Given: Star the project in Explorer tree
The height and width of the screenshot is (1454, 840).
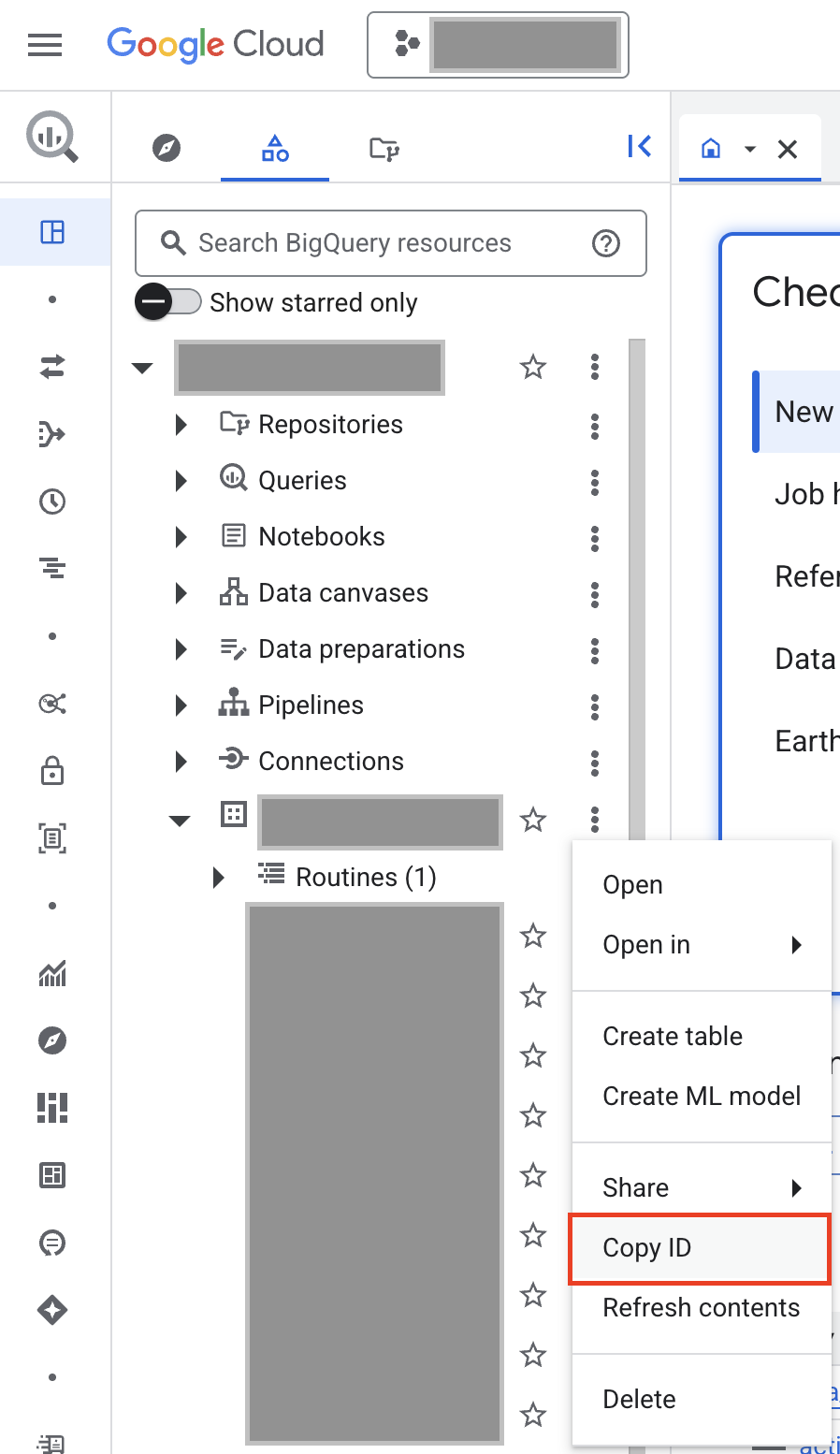Looking at the screenshot, I should pyautogui.click(x=533, y=367).
